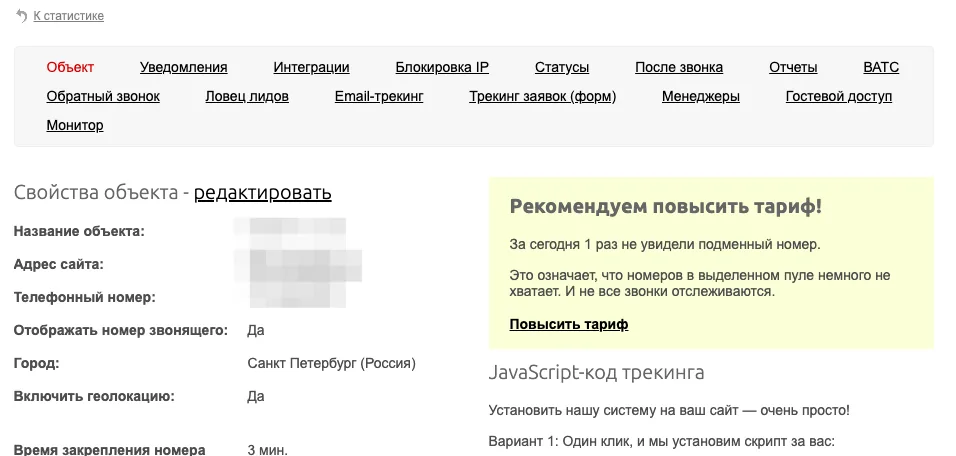Screen dimensions: 956x456
Task: Open the Интеграции tab
Action: point(311,67)
